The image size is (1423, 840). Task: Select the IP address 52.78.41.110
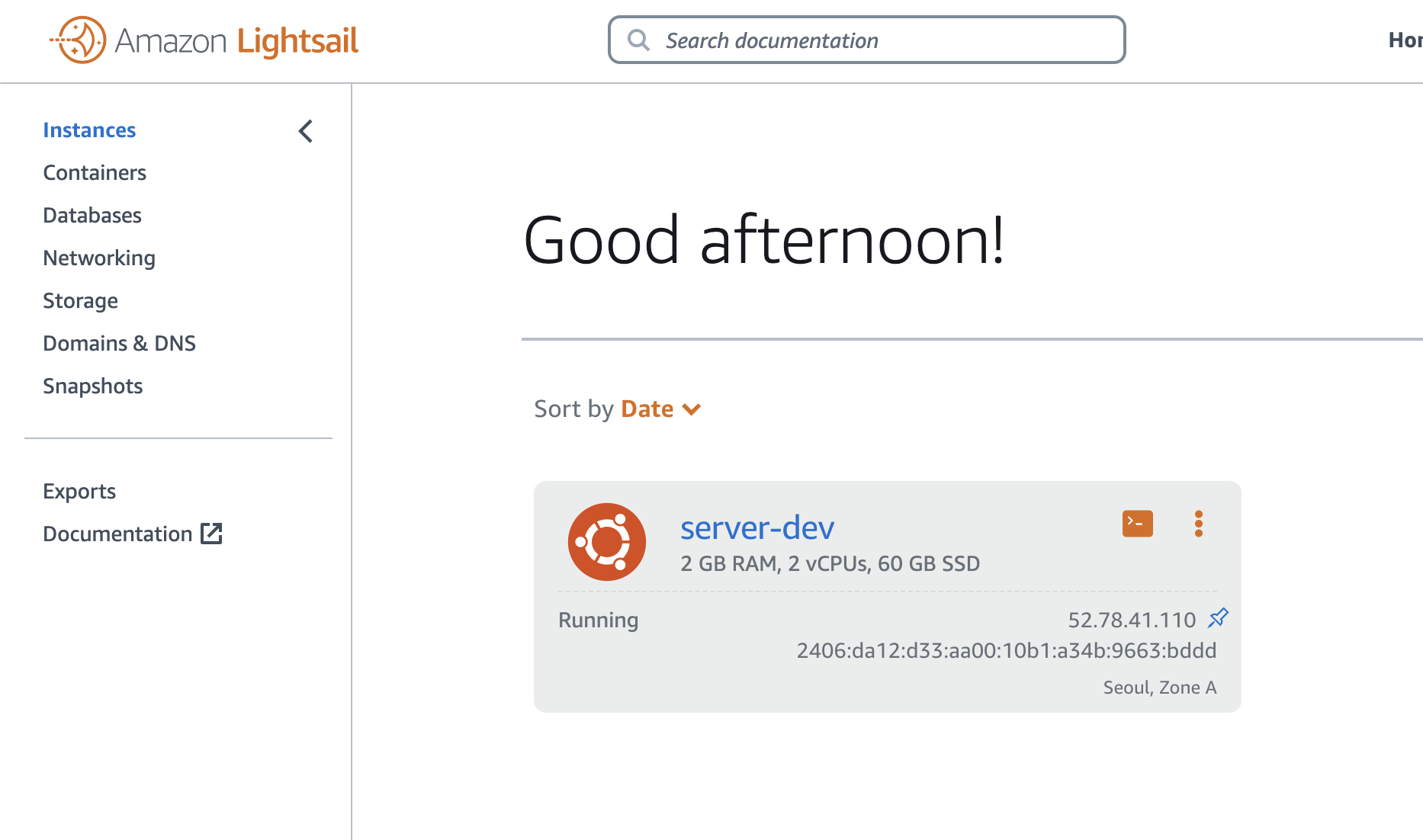tap(1132, 620)
